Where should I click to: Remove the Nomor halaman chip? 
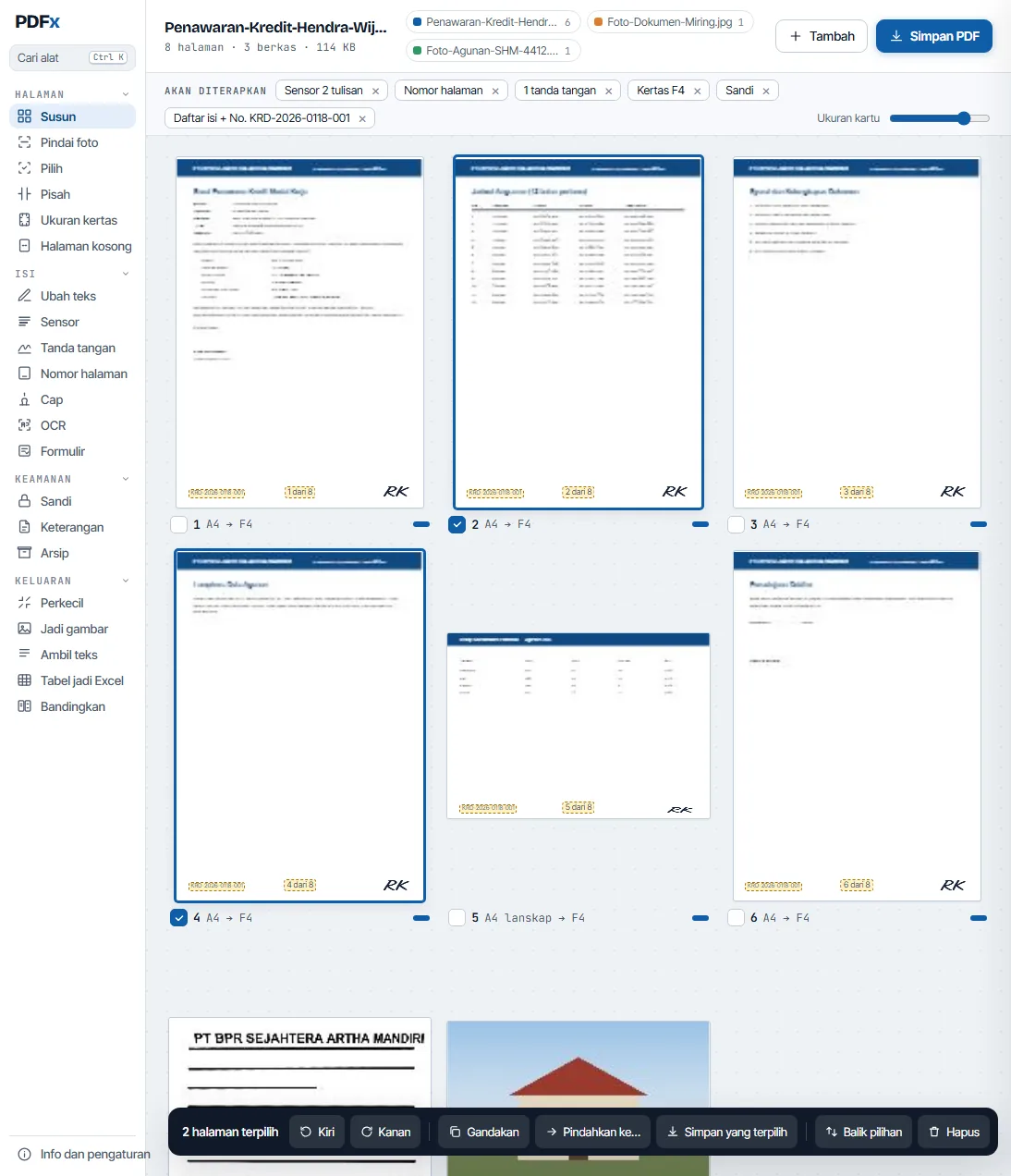click(x=495, y=91)
